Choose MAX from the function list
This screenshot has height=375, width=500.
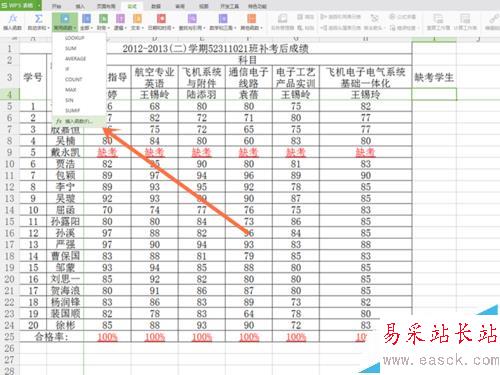(x=79, y=90)
